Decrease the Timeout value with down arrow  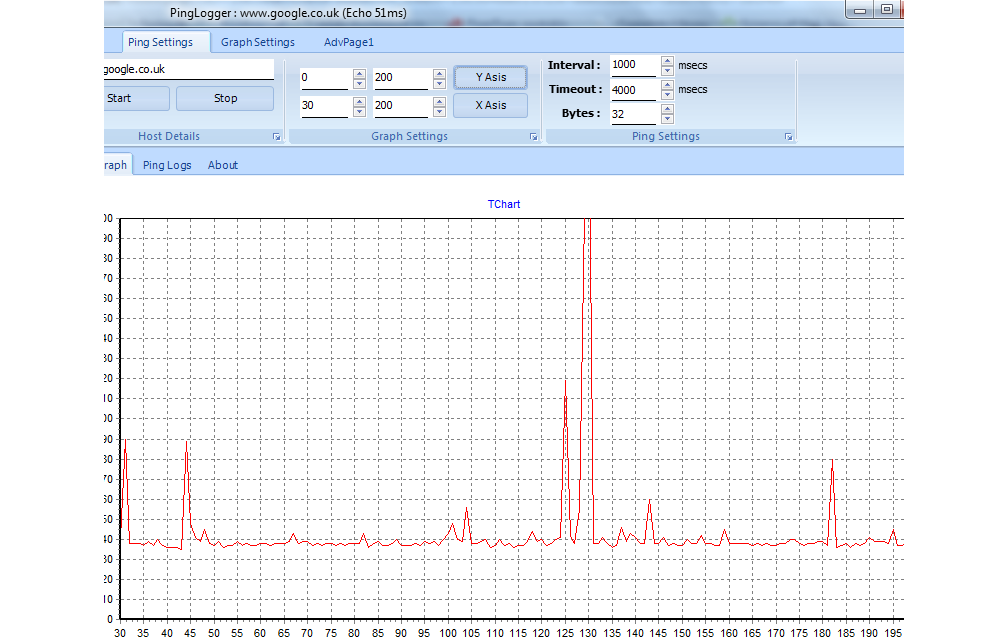click(x=668, y=95)
